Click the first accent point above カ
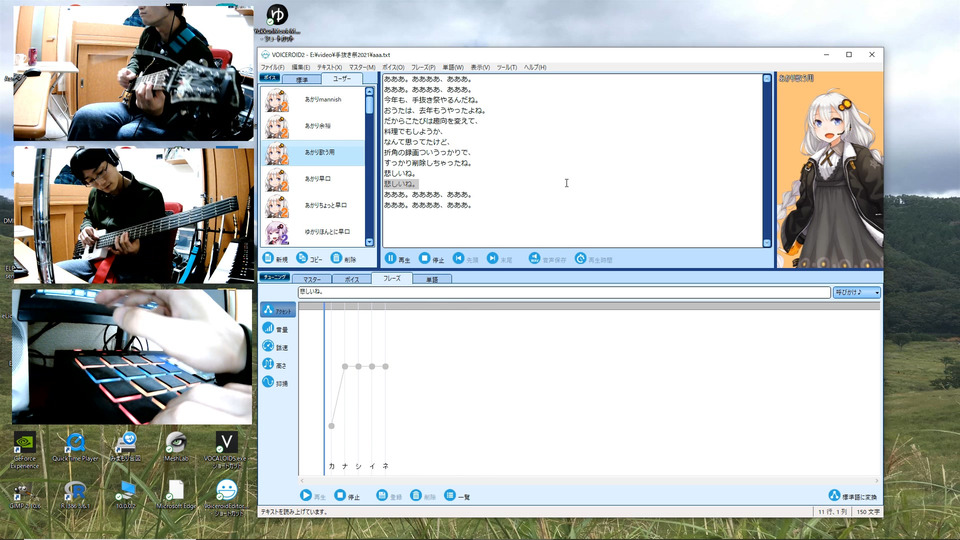Image resolution: width=960 pixels, height=540 pixels. click(331, 426)
